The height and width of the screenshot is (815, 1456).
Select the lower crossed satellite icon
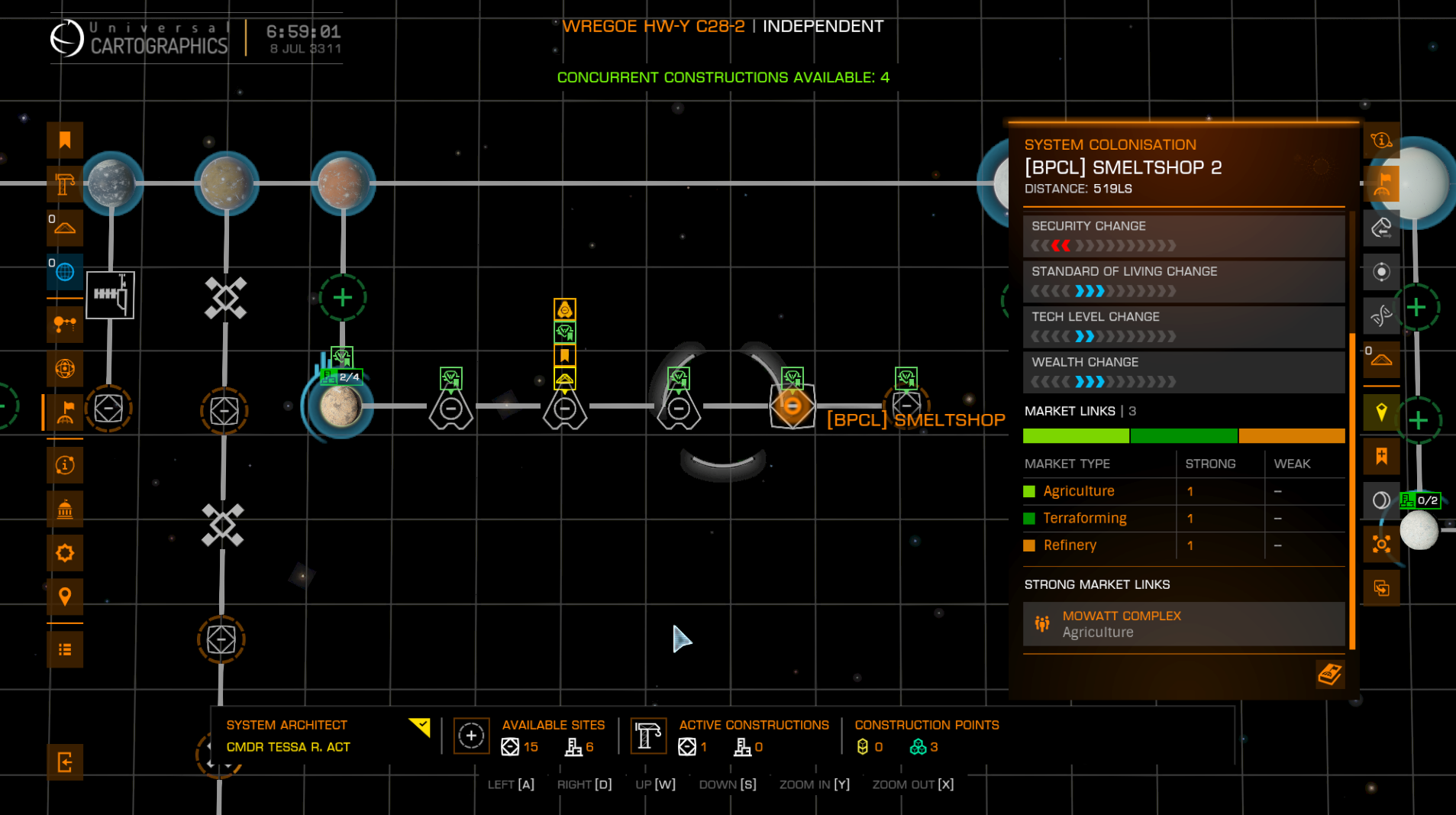pos(223,525)
